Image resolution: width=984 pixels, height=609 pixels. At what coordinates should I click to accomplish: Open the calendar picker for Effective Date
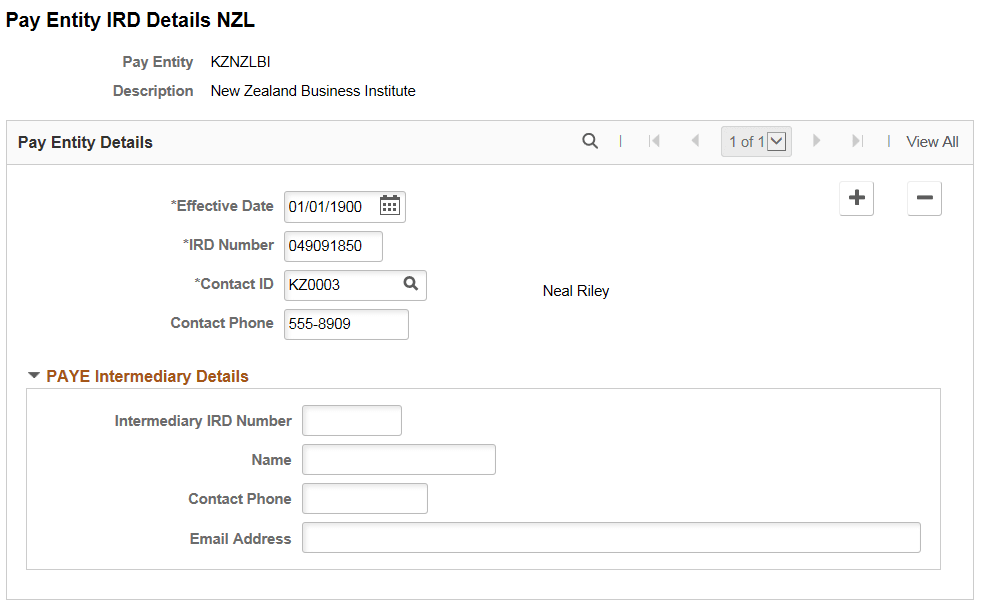pyautogui.click(x=390, y=206)
